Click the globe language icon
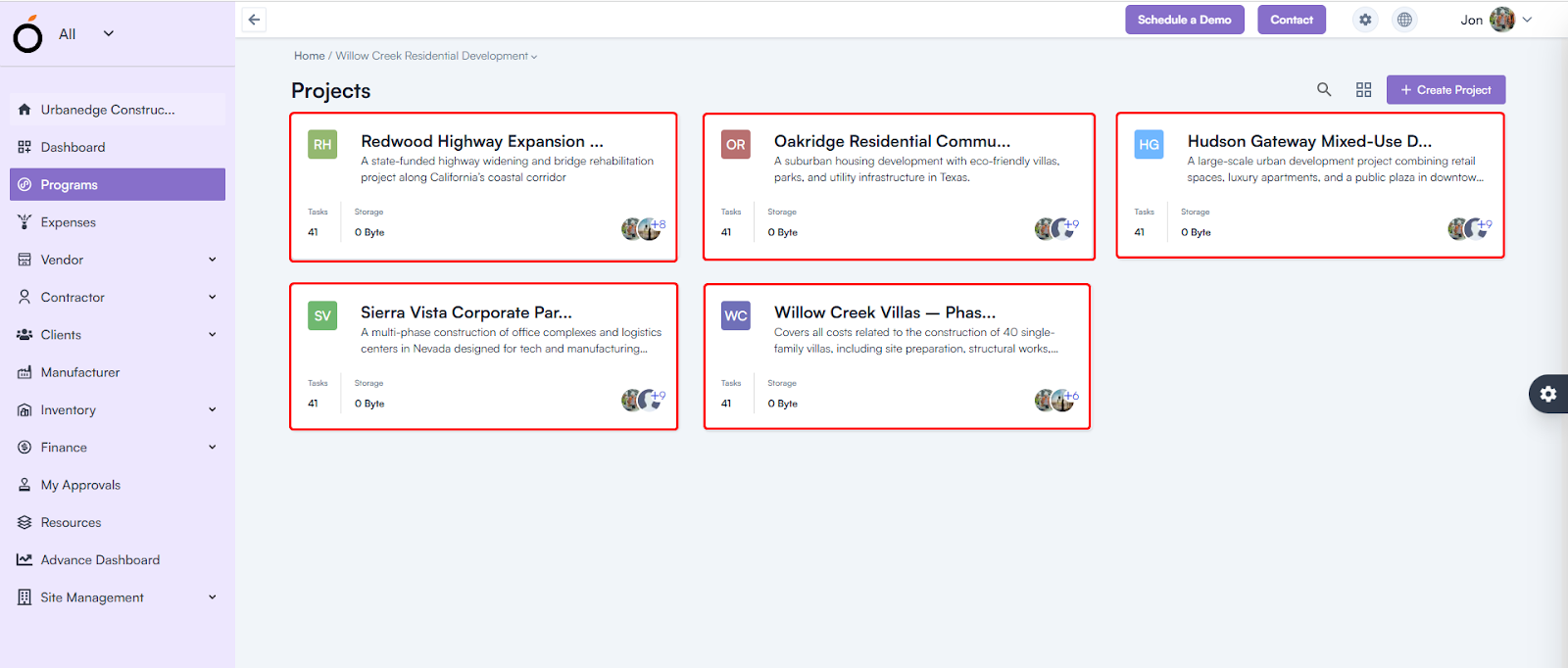 click(x=1404, y=20)
